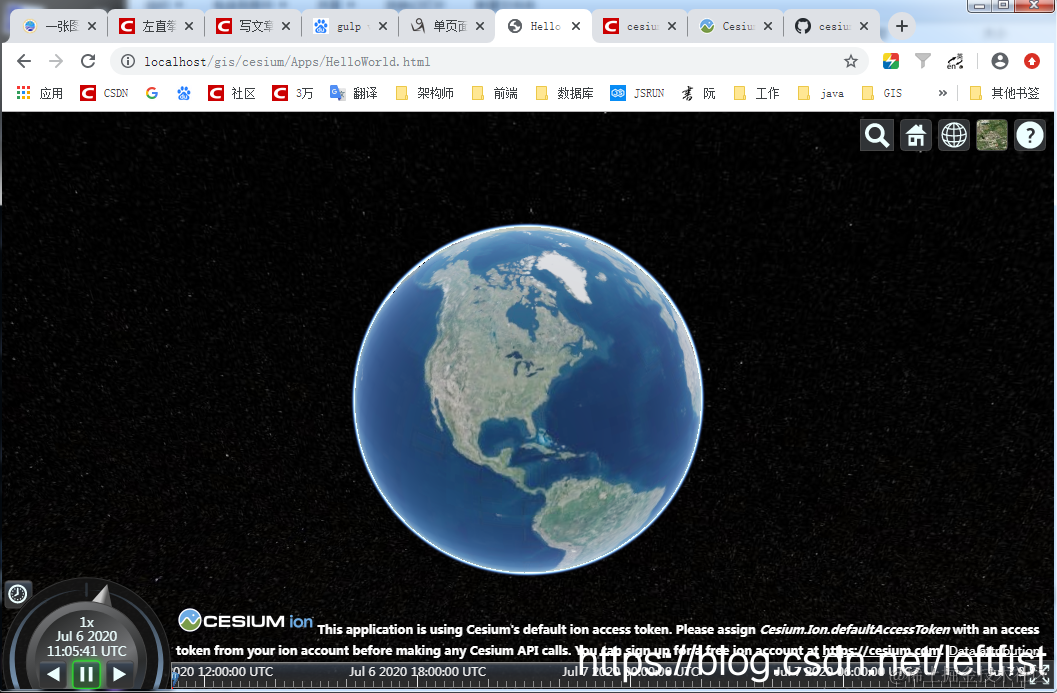
Task: Bookmark this page with the star icon
Action: coord(851,61)
